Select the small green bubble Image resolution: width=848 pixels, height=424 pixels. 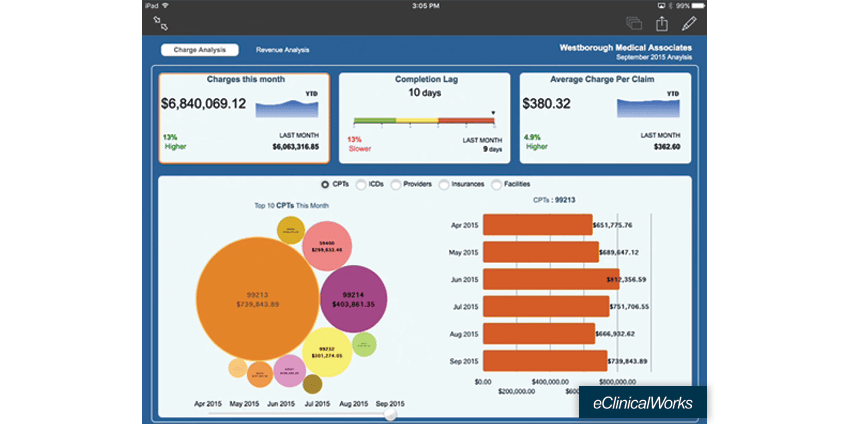pyautogui.click(x=365, y=344)
